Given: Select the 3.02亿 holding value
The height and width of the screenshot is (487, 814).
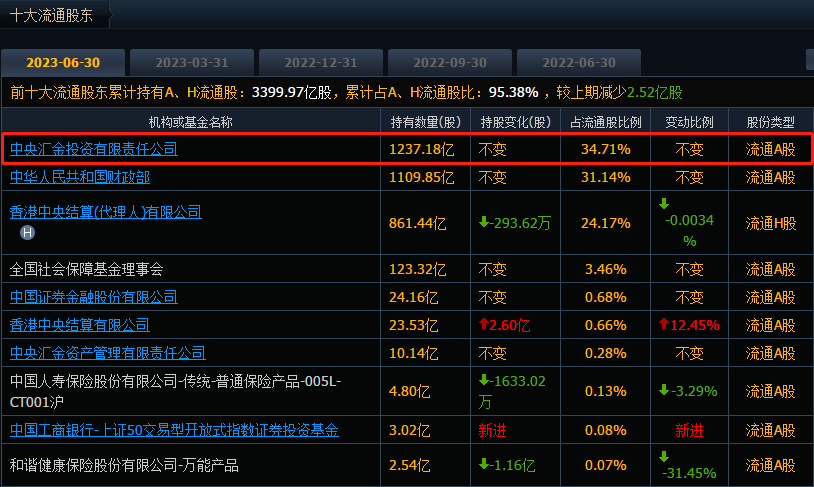Looking at the screenshot, I should pos(410,430).
